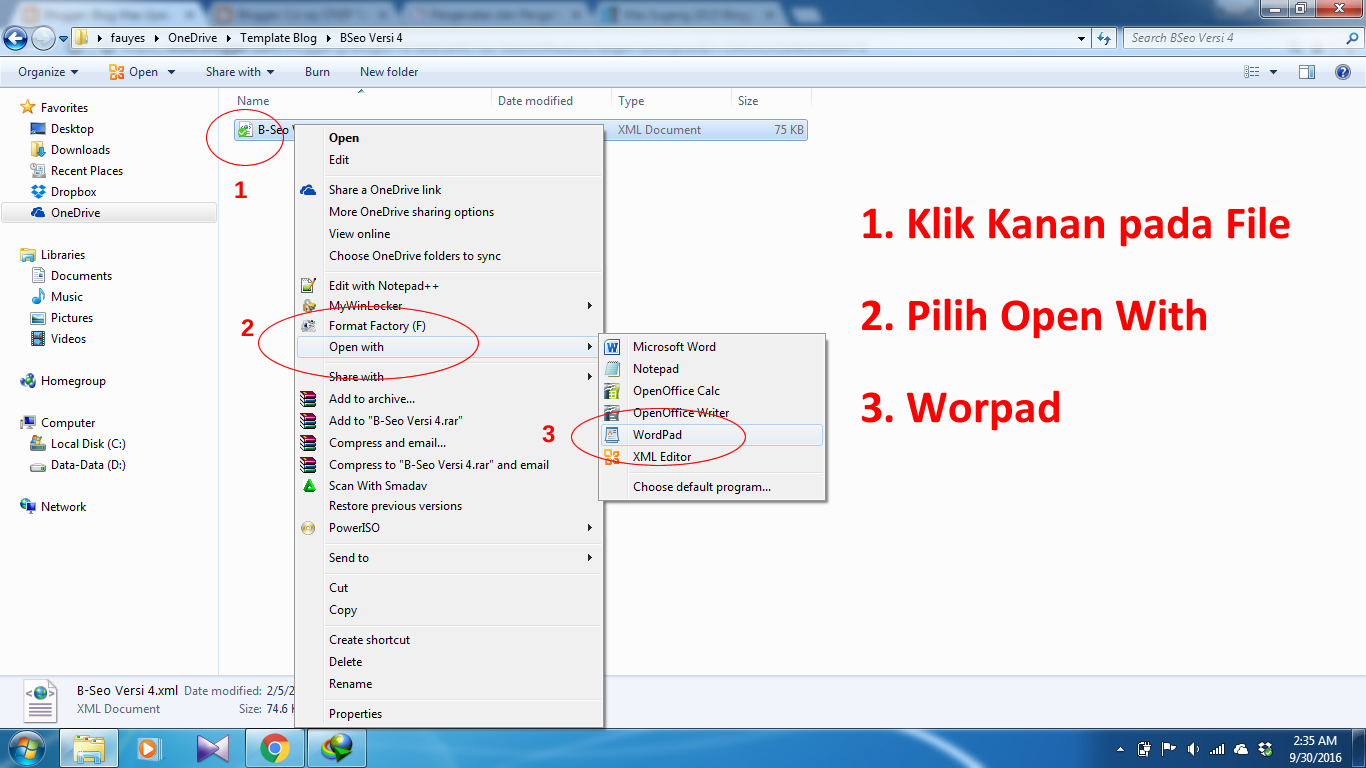Open the change view dropdown arrow

[x=1273, y=72]
